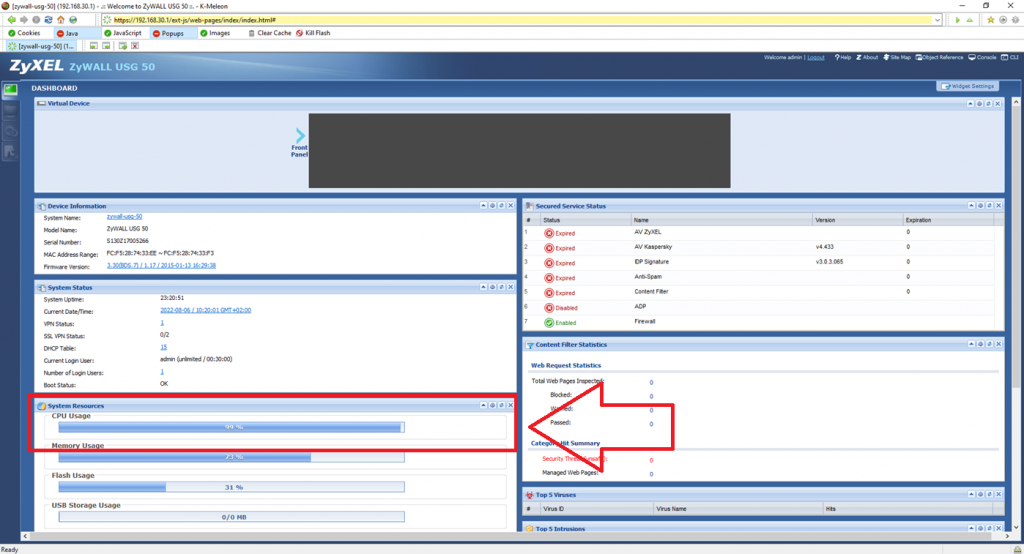
Task: Click the Status column header
Action: pos(585,220)
